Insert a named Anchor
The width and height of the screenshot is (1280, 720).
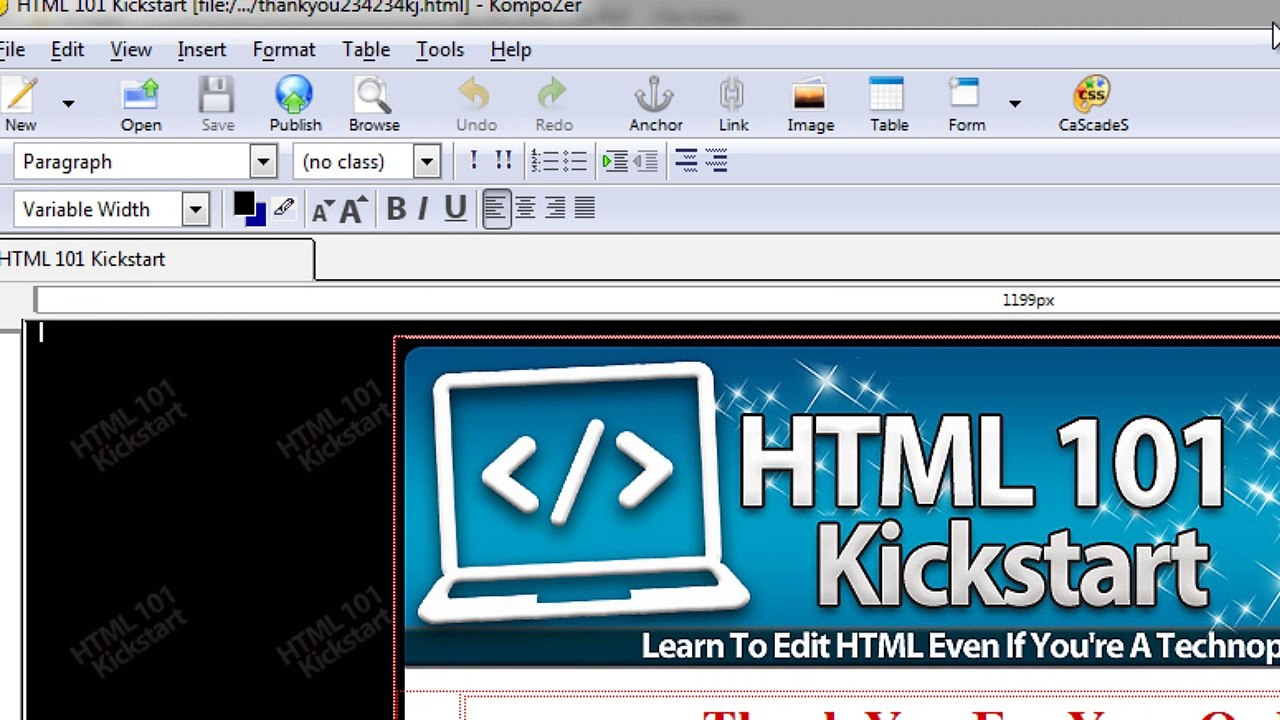click(655, 105)
